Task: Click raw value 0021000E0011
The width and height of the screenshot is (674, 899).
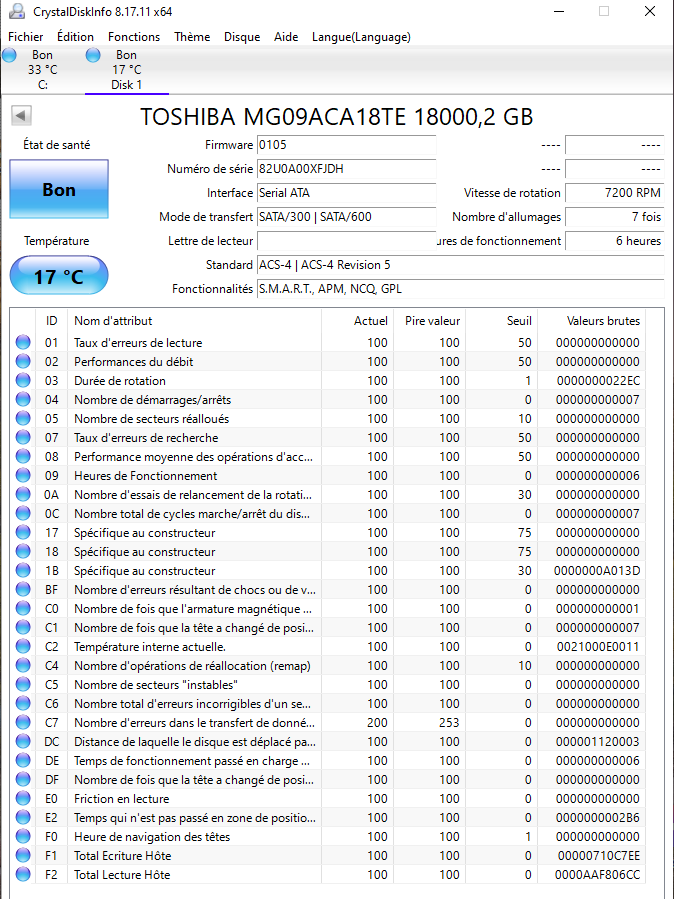Action: point(598,647)
